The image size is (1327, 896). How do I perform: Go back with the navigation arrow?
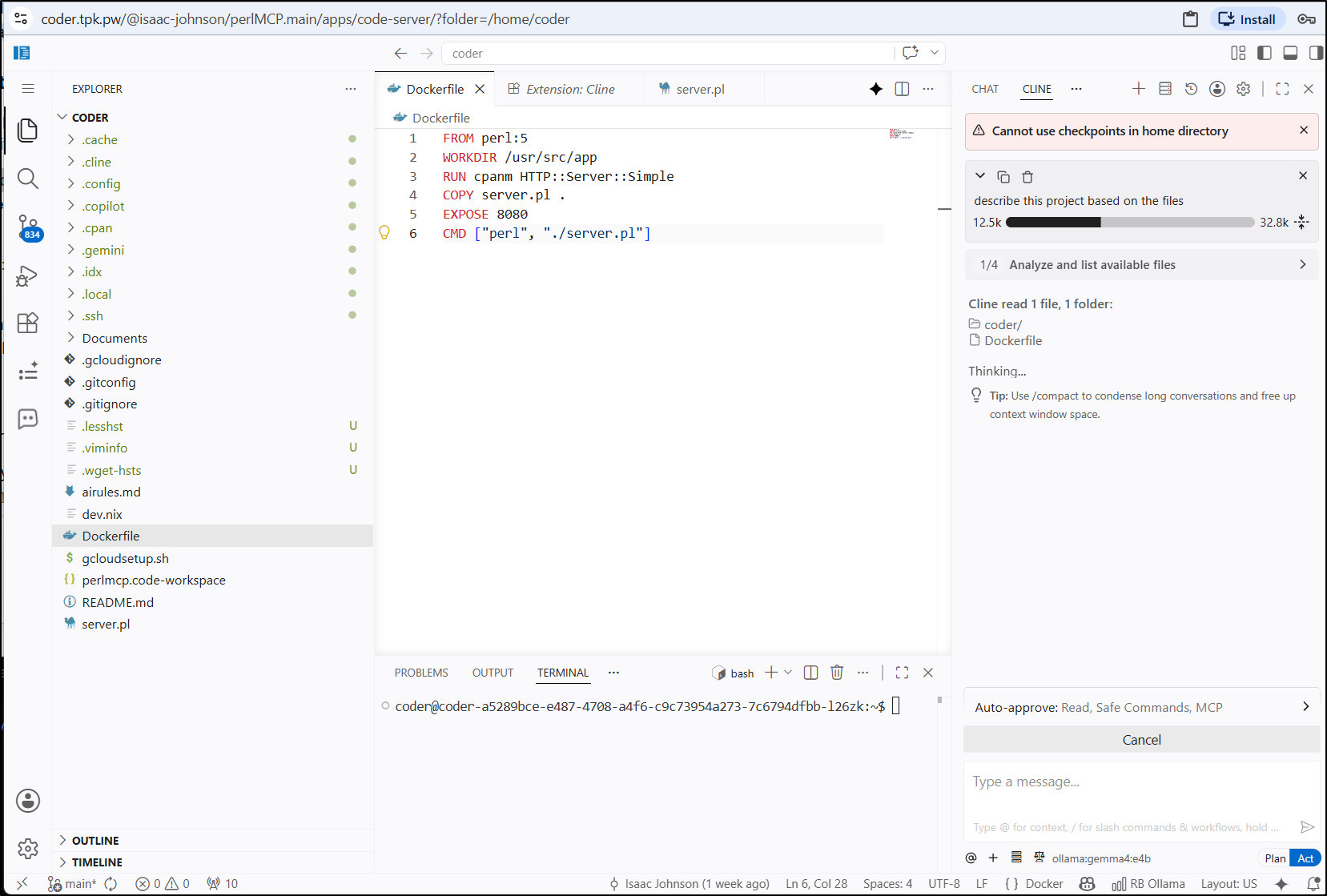coord(400,54)
